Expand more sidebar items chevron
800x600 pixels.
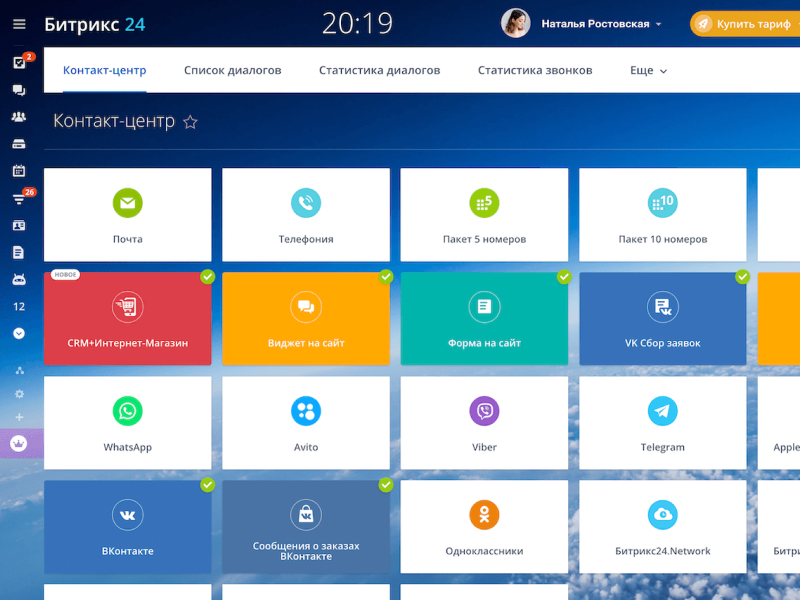coord(19,333)
